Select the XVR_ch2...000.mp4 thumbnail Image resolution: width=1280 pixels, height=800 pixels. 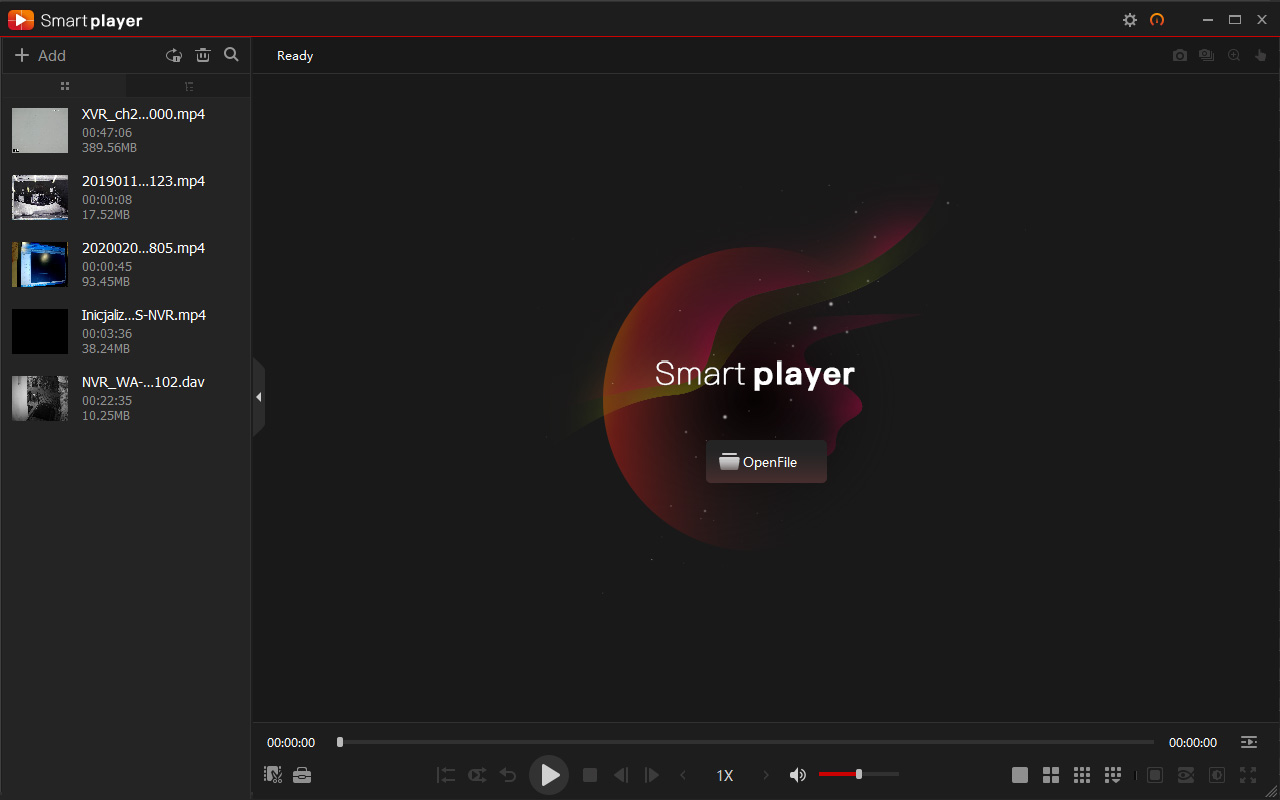click(x=40, y=130)
